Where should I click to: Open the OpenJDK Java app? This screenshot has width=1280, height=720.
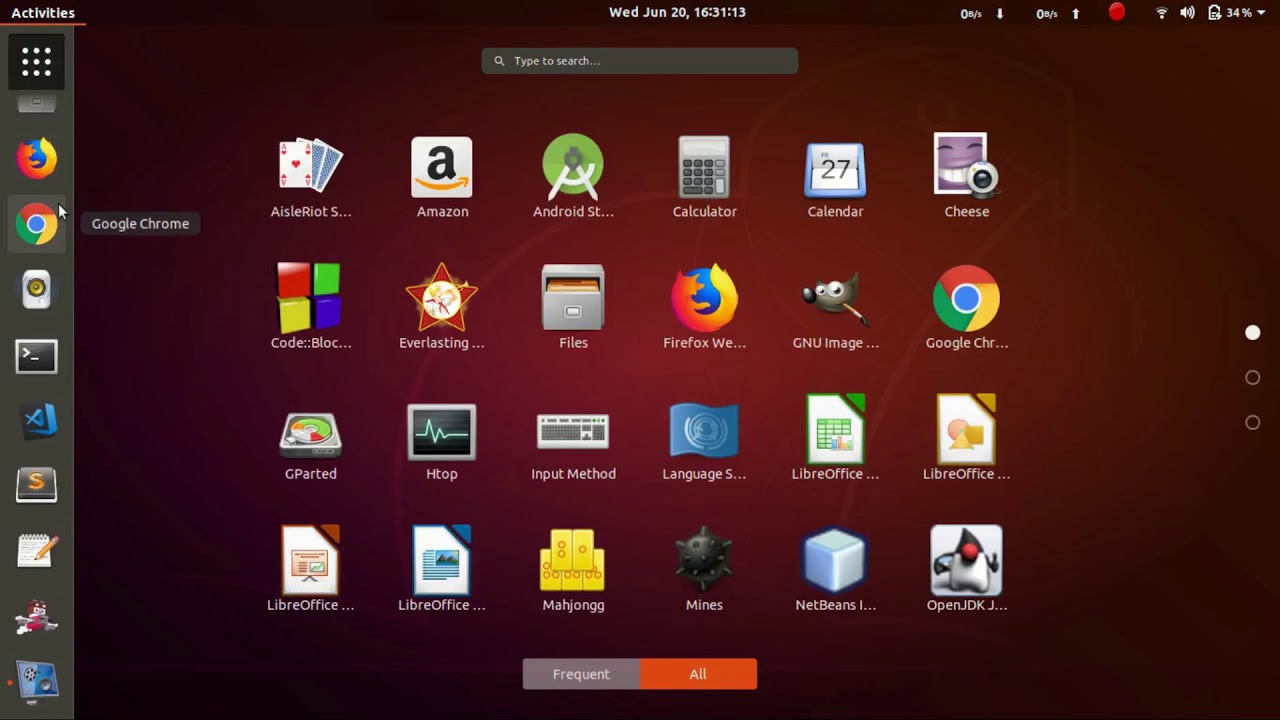tap(966, 570)
